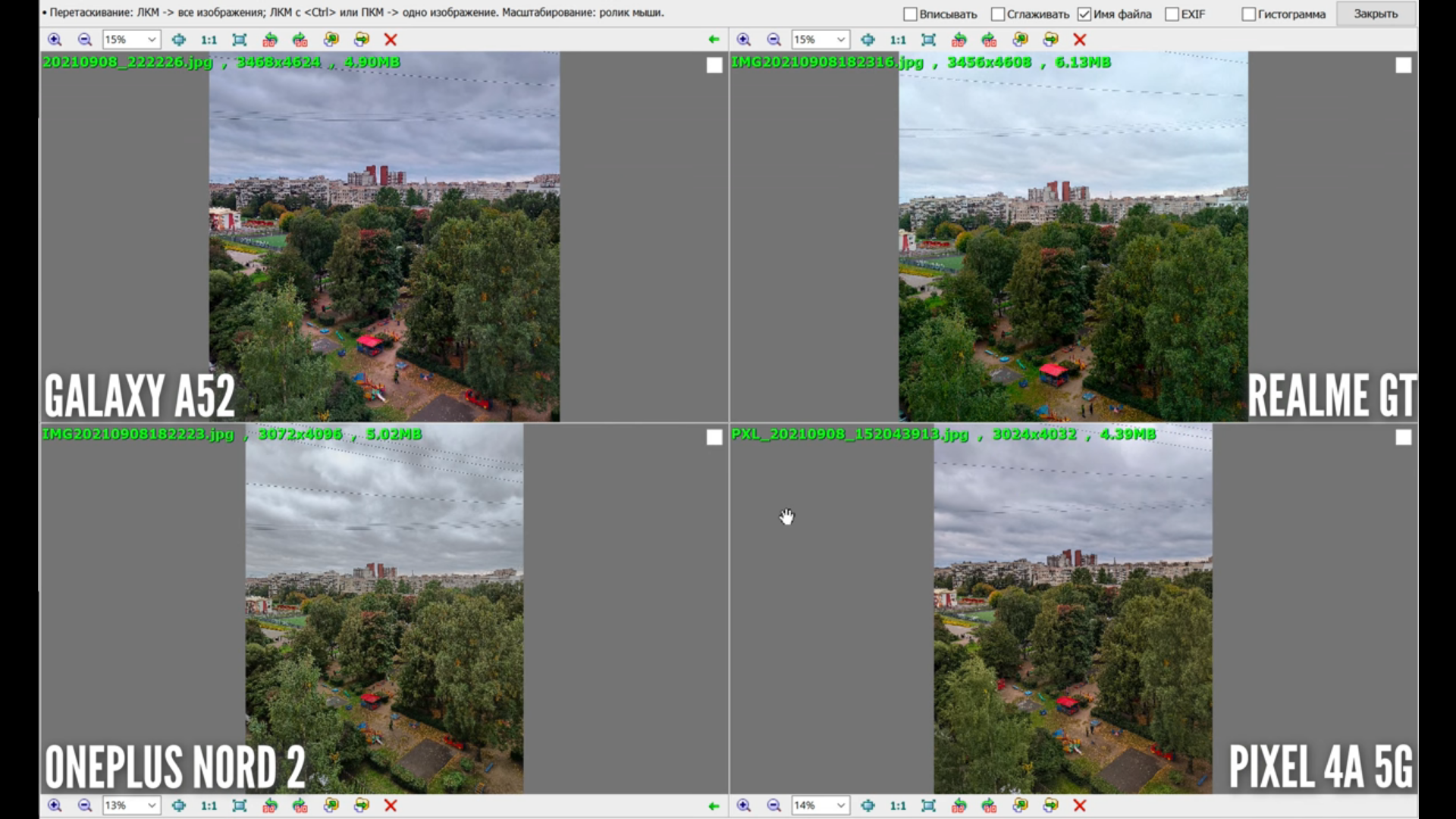Image resolution: width=1456 pixels, height=819 pixels.
Task: Enable the EXIF checkbox
Action: (x=1172, y=14)
